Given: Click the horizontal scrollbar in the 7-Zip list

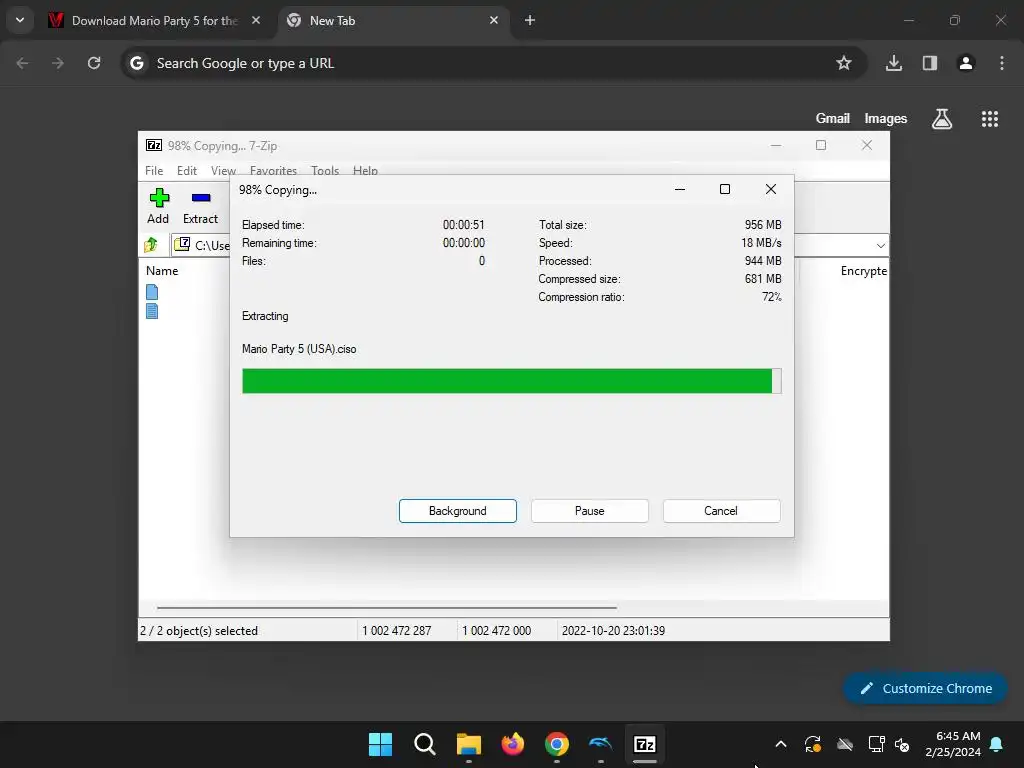Looking at the screenshot, I should (387, 607).
